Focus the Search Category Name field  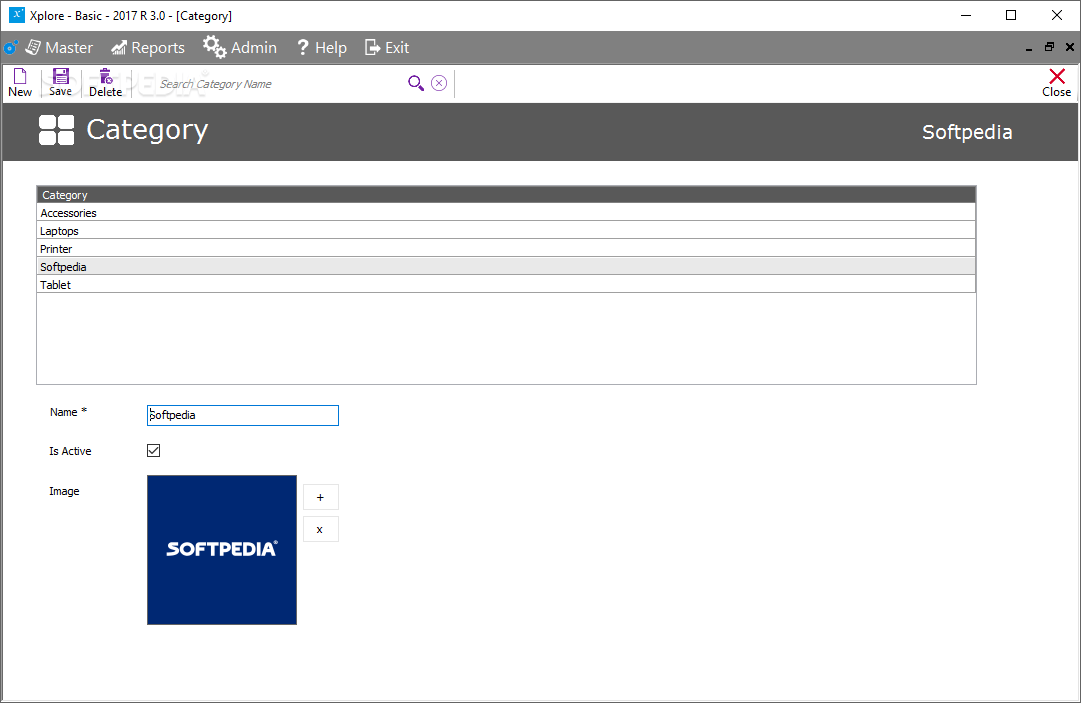tap(279, 84)
